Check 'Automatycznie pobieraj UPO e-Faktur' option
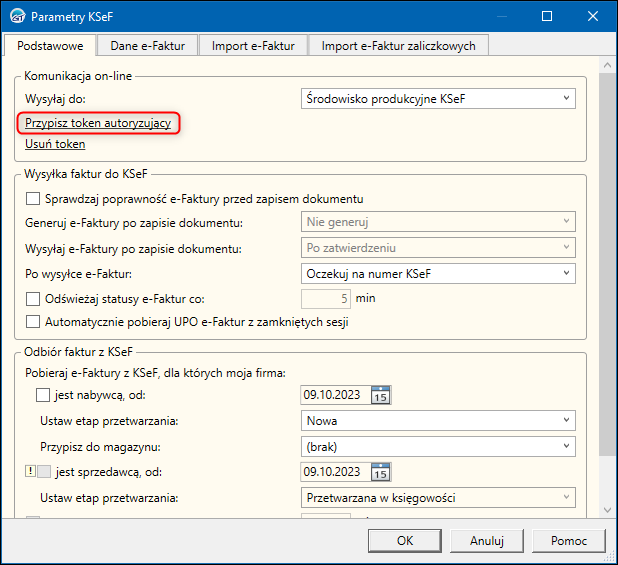This screenshot has height=565, width=618. tap(33, 322)
